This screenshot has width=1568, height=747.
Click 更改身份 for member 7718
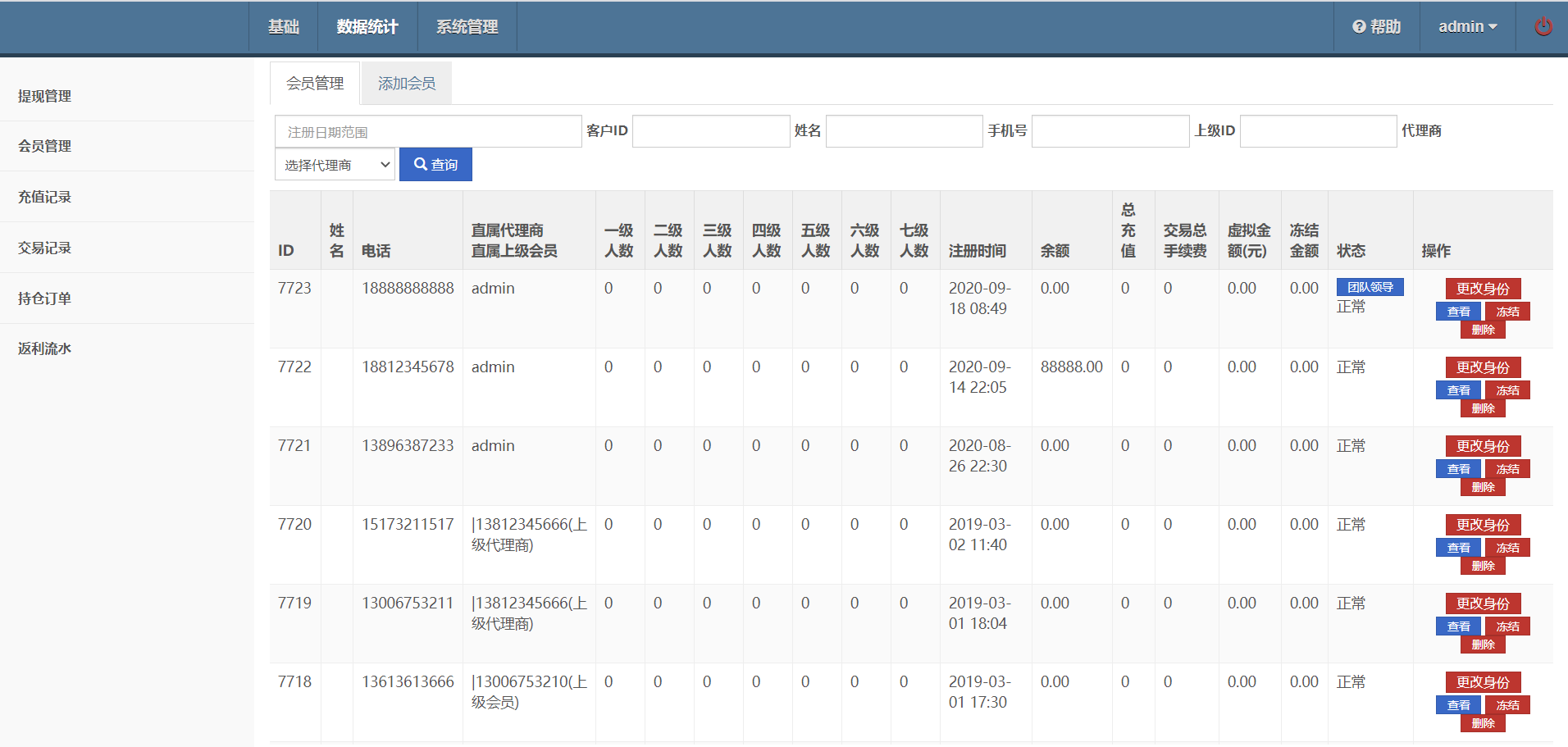(1483, 682)
